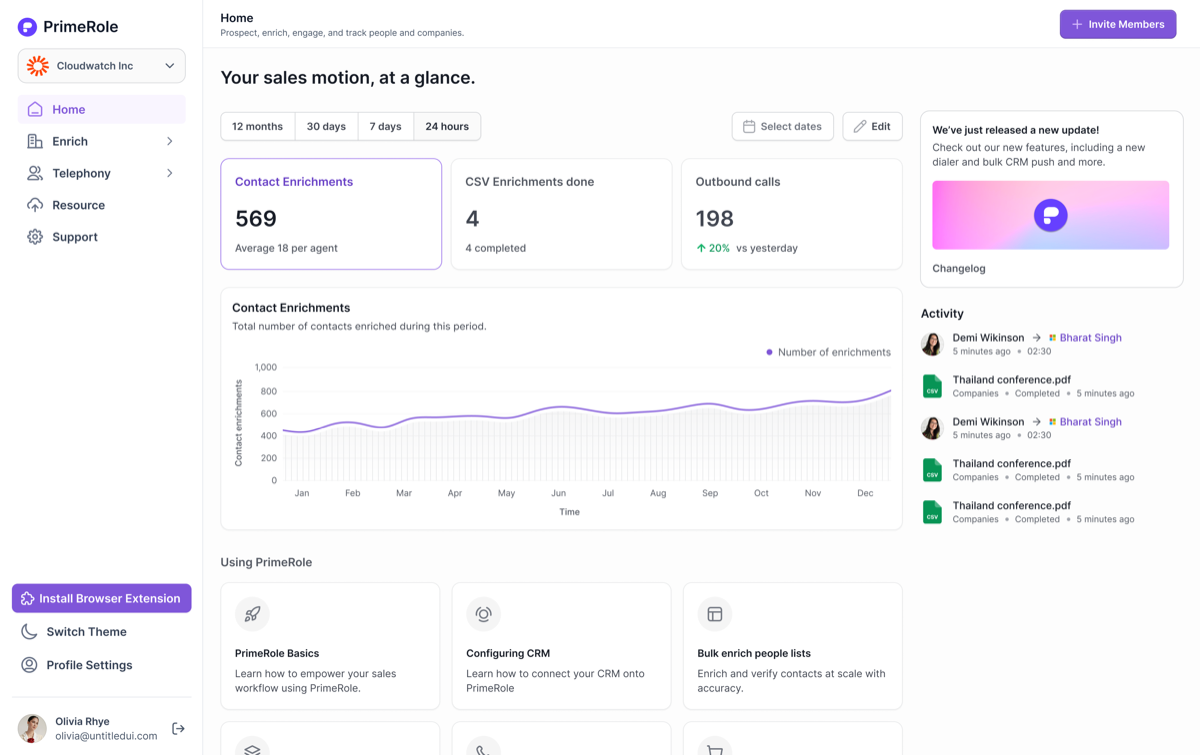Open the Cloudwatch Inc workspace dropdown
1200x755 pixels.
click(x=101, y=66)
